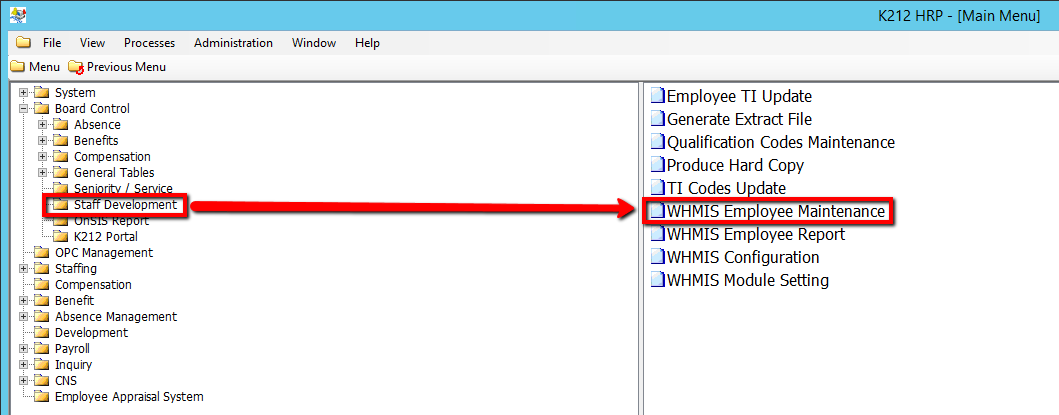The width and height of the screenshot is (1059, 415).
Task: Click the Generate Extract File document icon
Action: pos(657,120)
